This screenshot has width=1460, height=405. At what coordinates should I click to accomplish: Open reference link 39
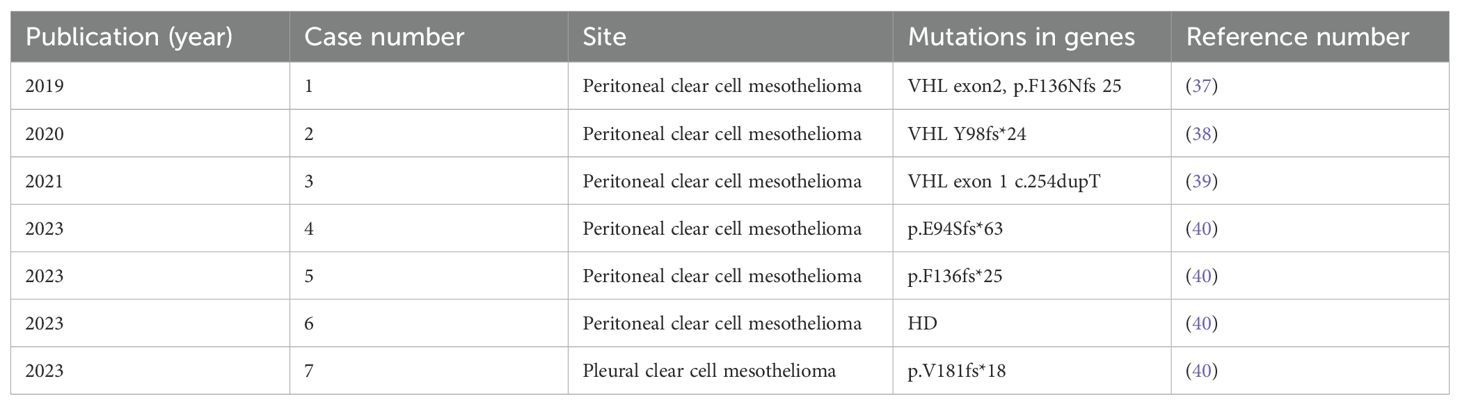click(x=1201, y=181)
